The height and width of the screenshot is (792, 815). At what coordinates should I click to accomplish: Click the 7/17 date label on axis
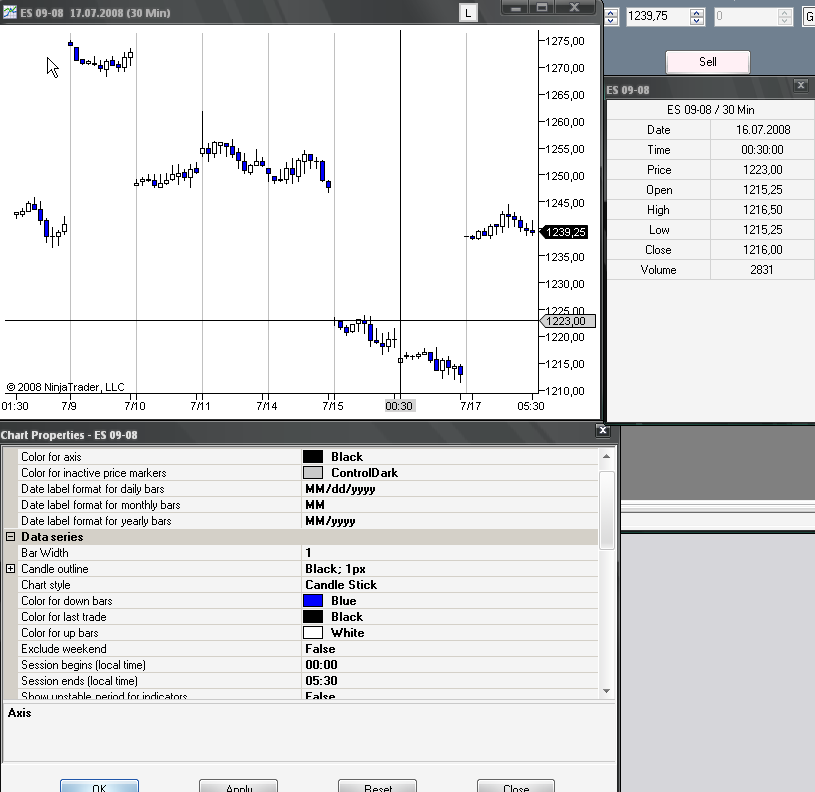click(x=470, y=406)
